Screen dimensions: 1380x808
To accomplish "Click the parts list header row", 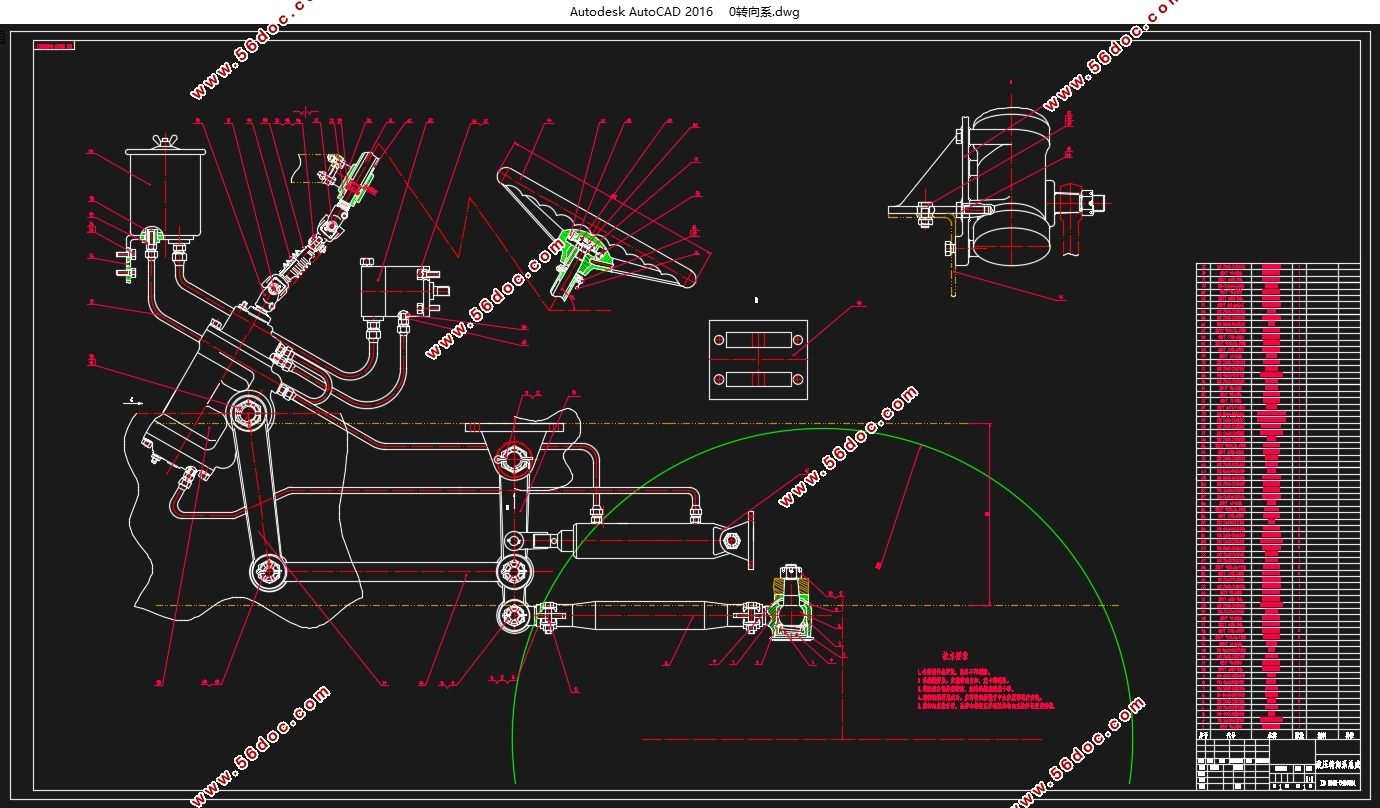I will 1278,735.
